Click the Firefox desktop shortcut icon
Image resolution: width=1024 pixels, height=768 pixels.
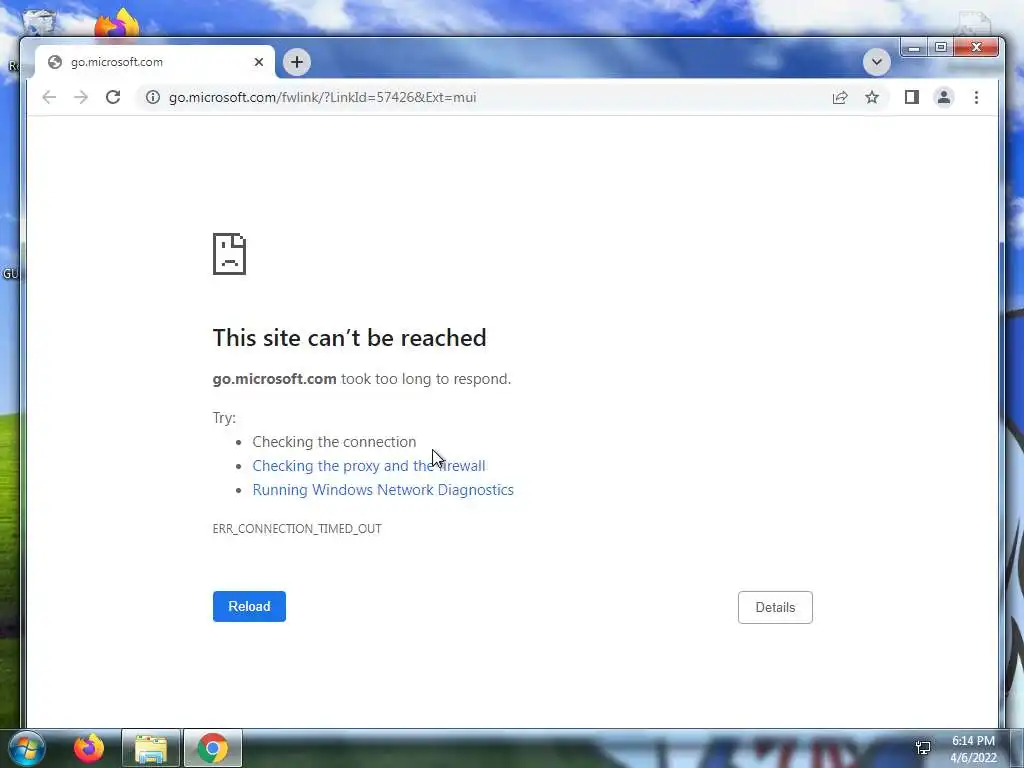tap(117, 24)
